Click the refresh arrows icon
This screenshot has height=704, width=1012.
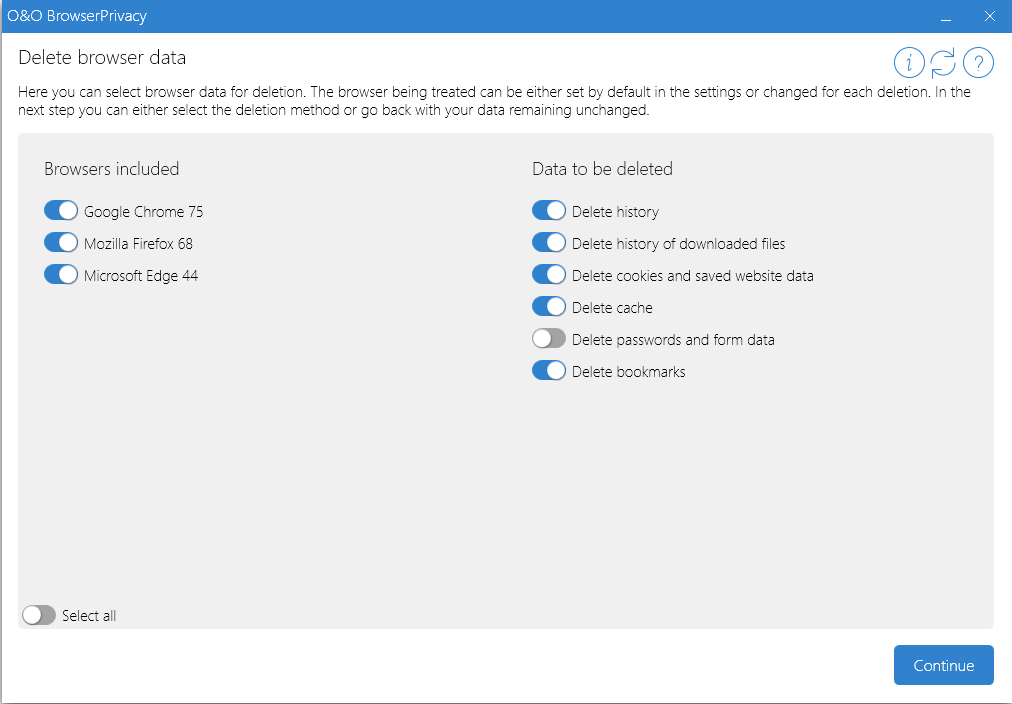[943, 62]
